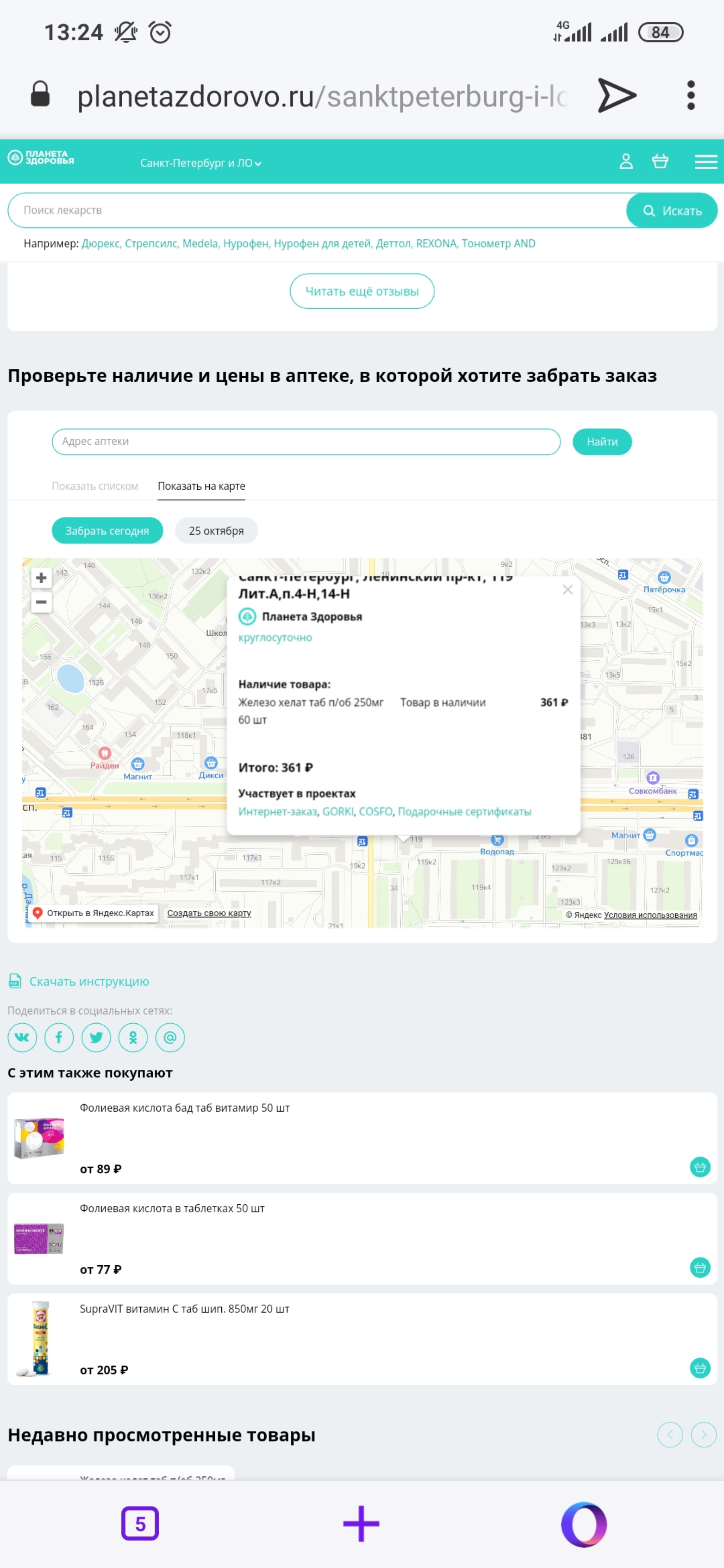Click the purple Фолиевая кислота box thumbnail

(x=39, y=1238)
